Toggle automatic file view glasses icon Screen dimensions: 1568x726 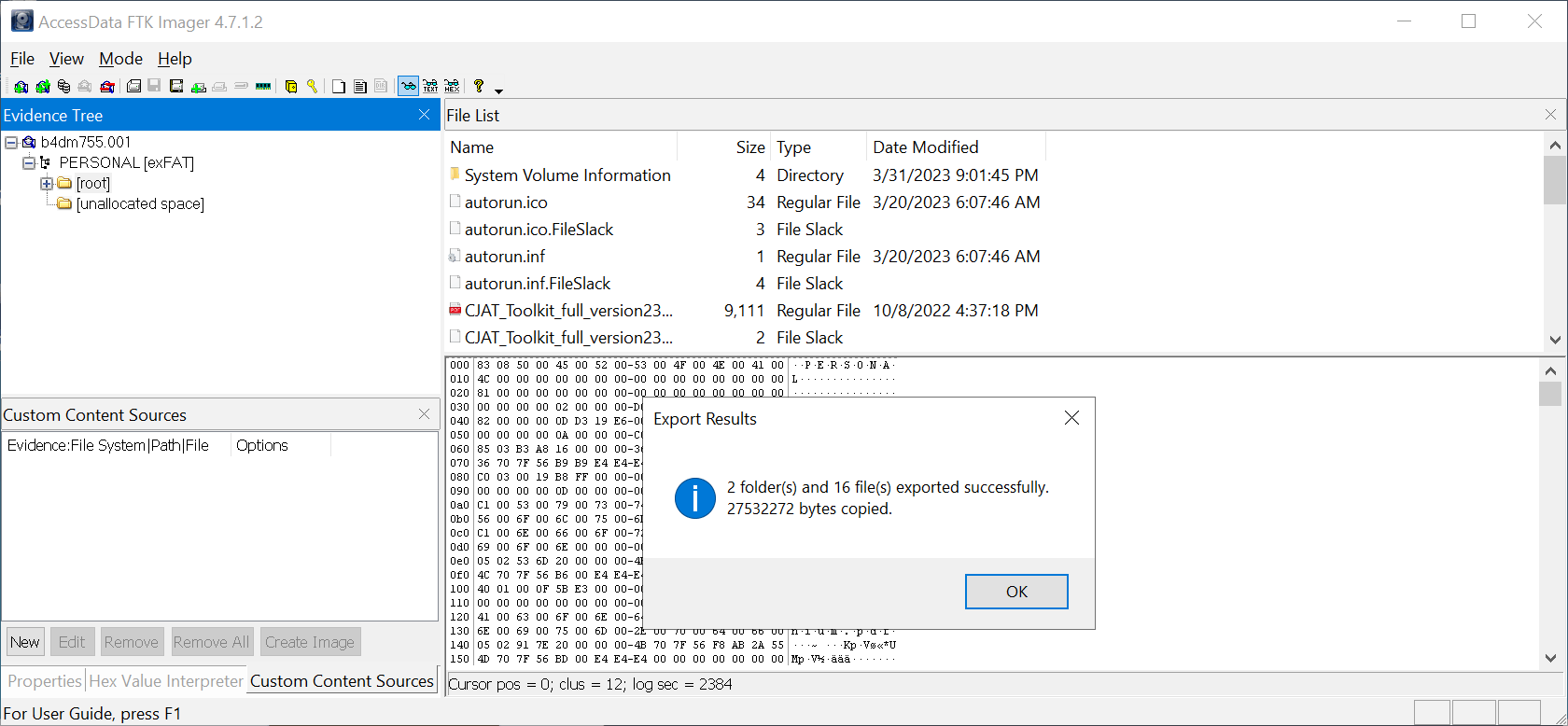point(408,87)
